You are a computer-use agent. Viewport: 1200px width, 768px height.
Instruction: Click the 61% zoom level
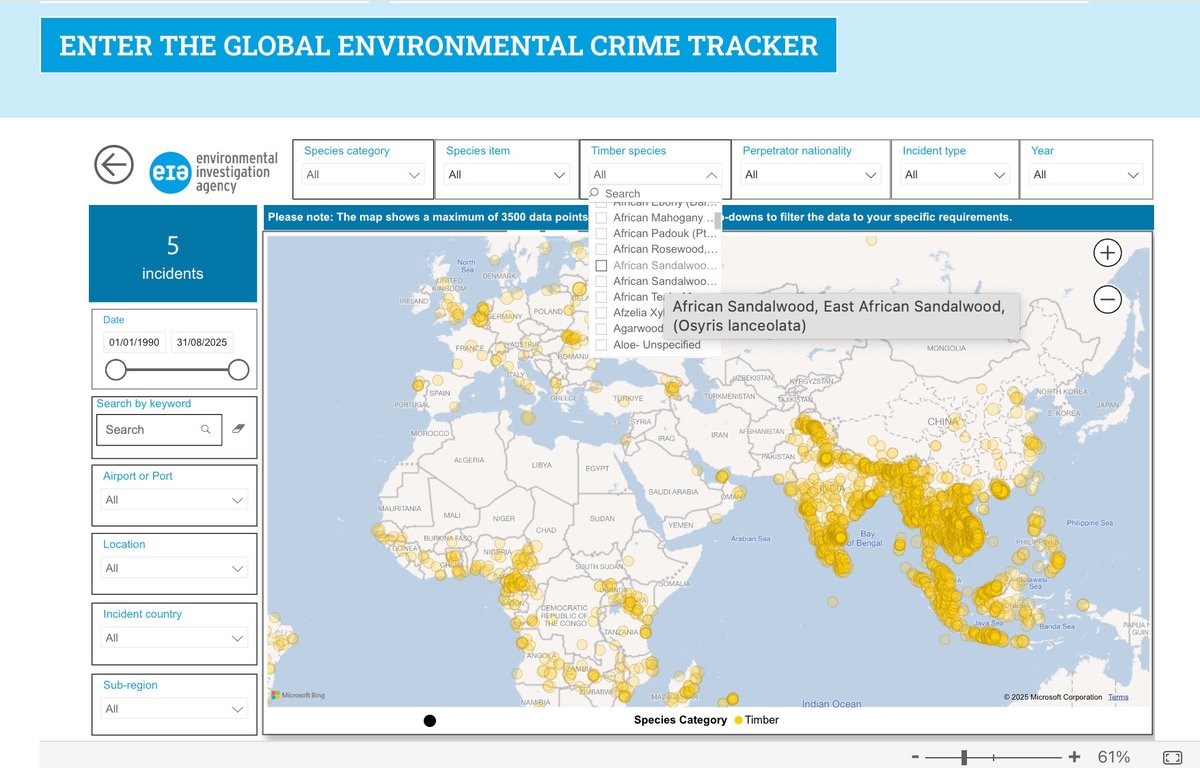coord(1114,757)
